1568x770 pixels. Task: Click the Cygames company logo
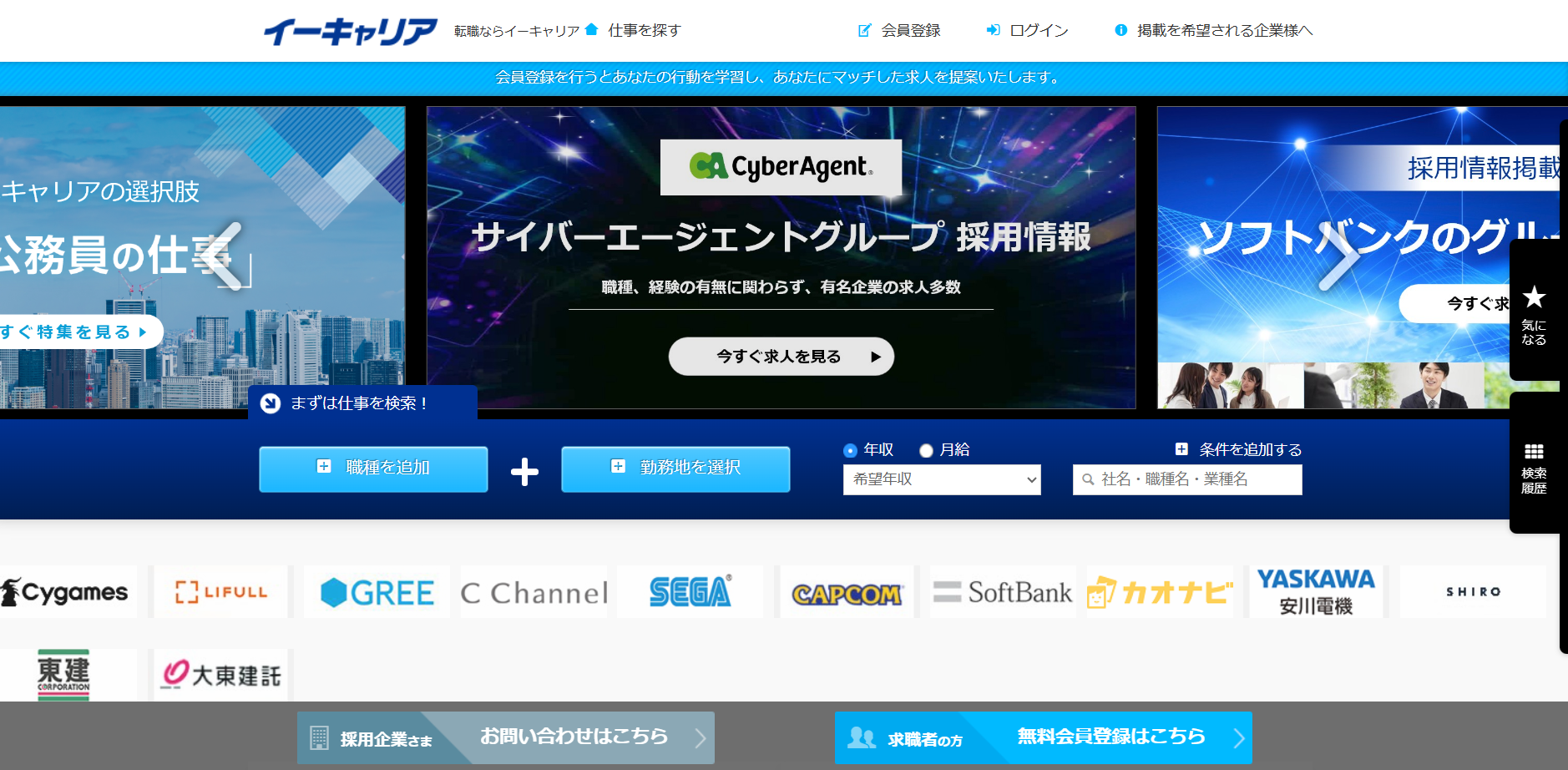tap(67, 592)
